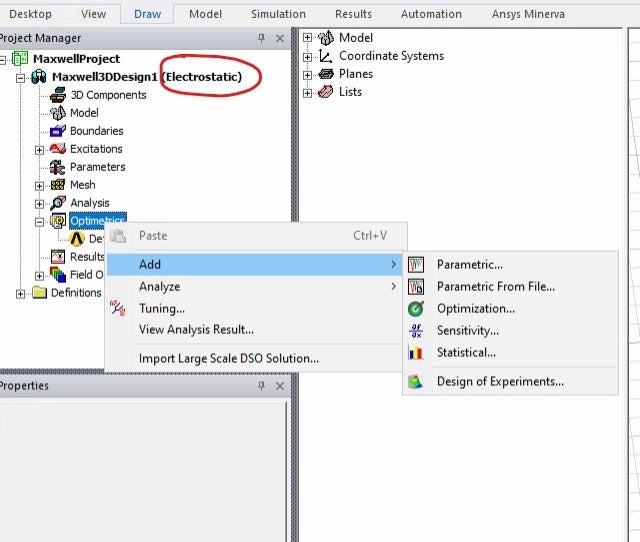
Task: Click the Model icon in modeler tree
Action: 326,38
